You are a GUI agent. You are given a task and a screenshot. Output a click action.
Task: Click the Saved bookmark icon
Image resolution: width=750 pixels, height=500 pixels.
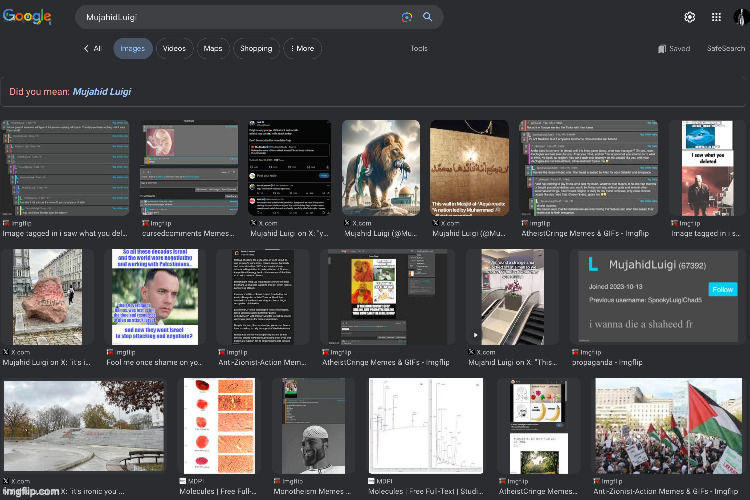tap(662, 49)
